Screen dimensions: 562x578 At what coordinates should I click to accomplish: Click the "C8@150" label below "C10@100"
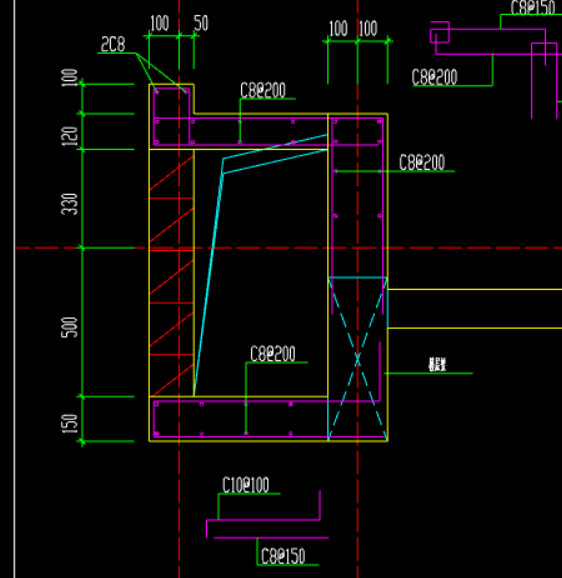(283, 556)
